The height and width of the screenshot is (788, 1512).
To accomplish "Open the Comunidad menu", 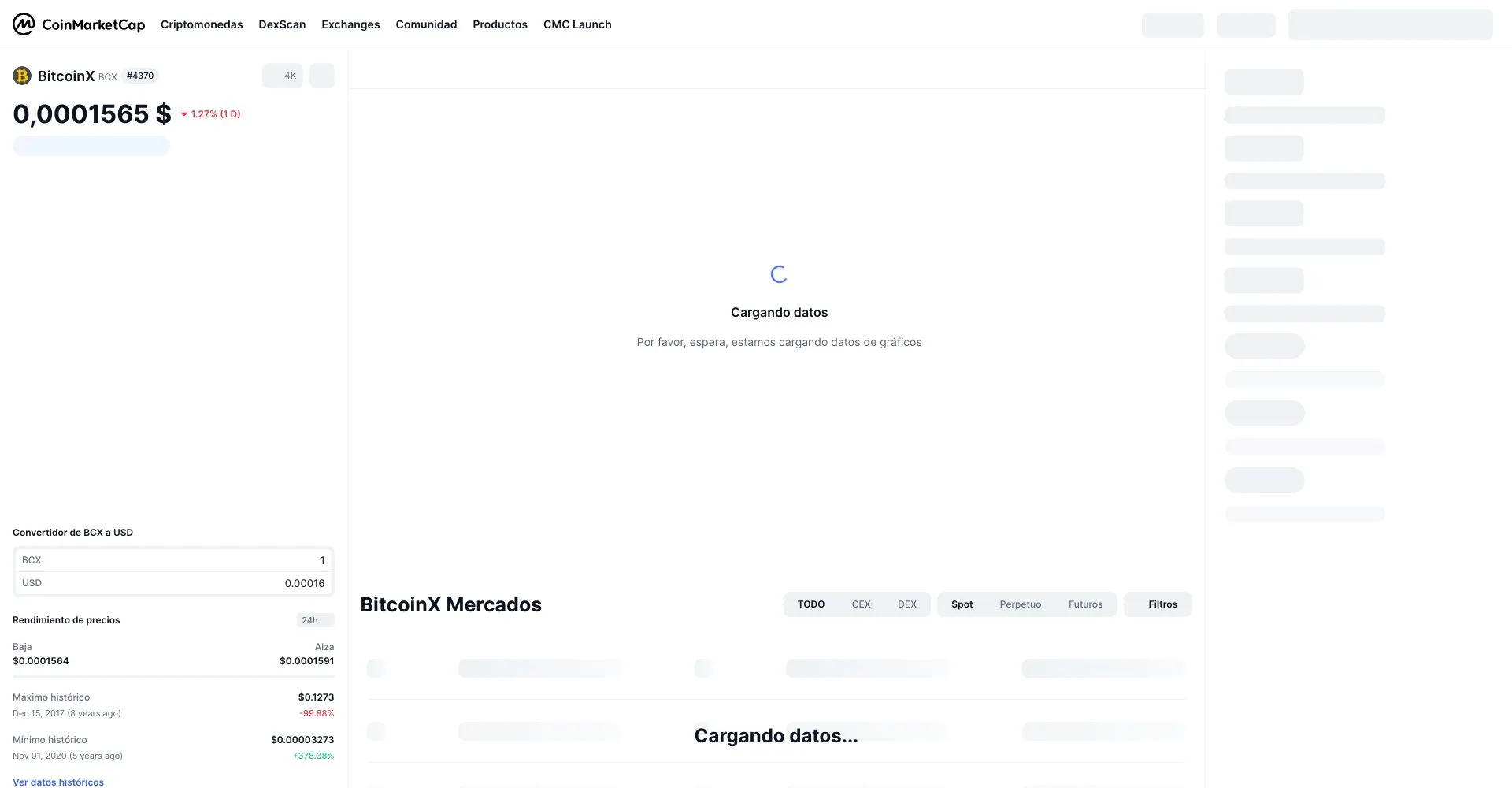I will (x=426, y=24).
